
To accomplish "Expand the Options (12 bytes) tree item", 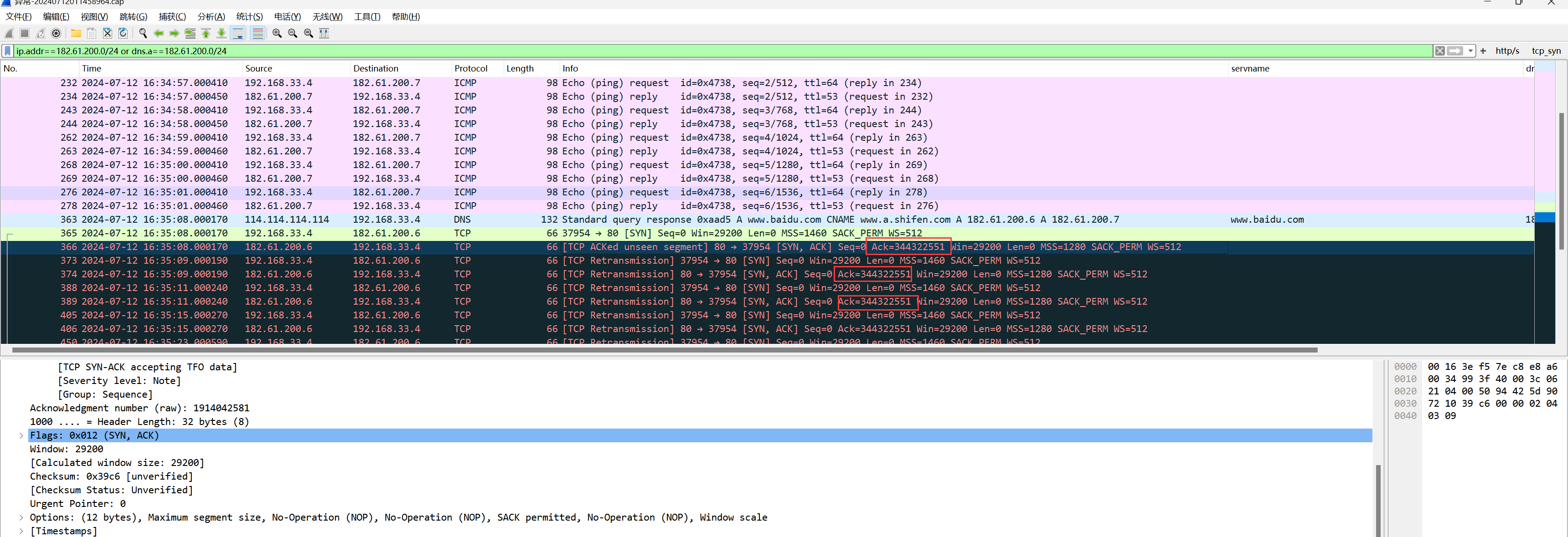I will click(21, 517).
